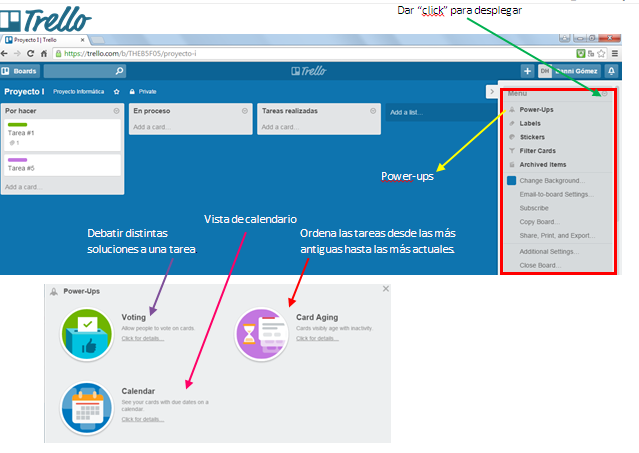639x453 pixels.
Task: Open Click for details under Card Aging
Action: (317, 339)
